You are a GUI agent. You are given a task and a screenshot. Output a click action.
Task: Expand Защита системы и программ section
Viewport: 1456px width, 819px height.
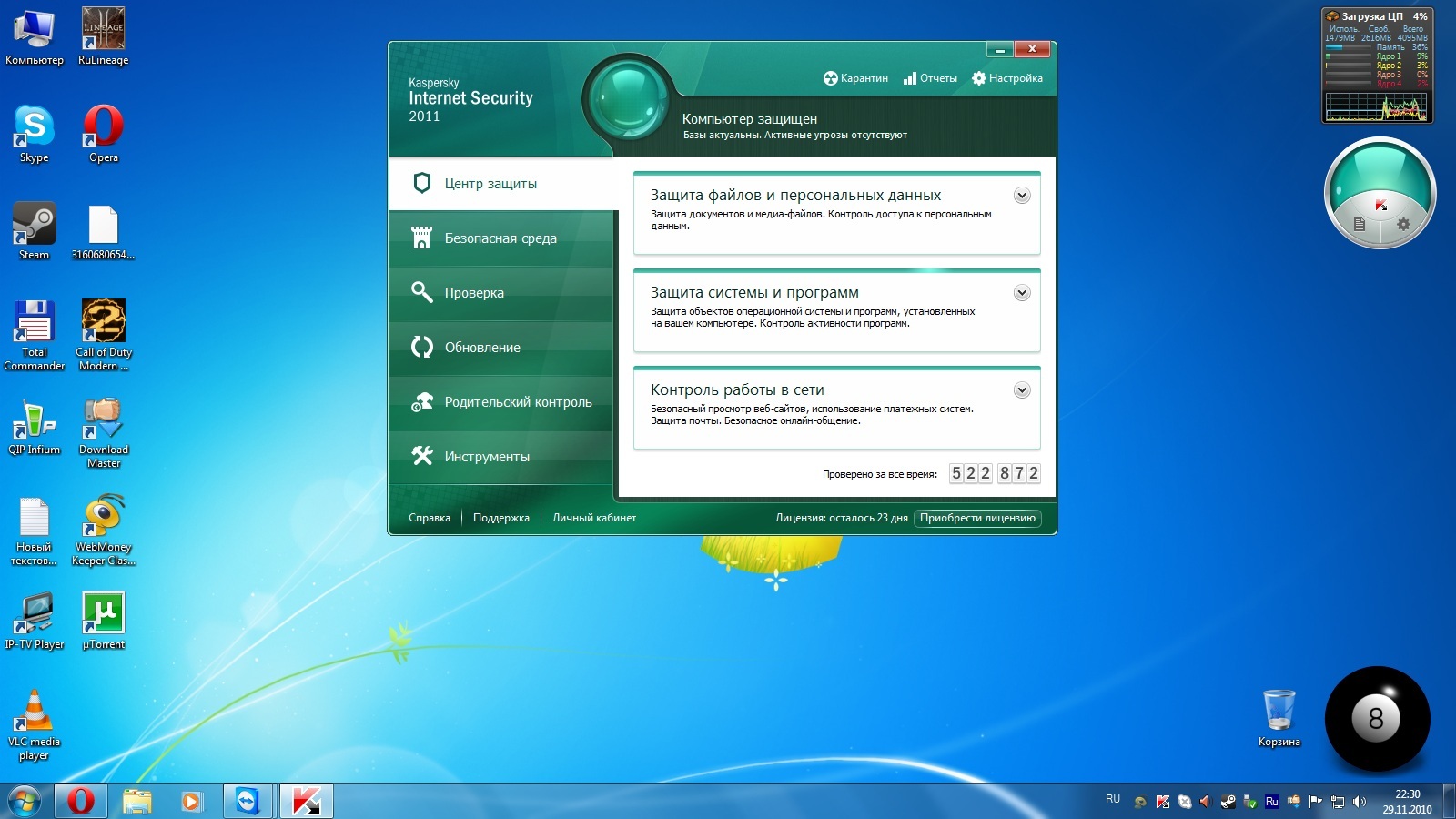click(1022, 293)
